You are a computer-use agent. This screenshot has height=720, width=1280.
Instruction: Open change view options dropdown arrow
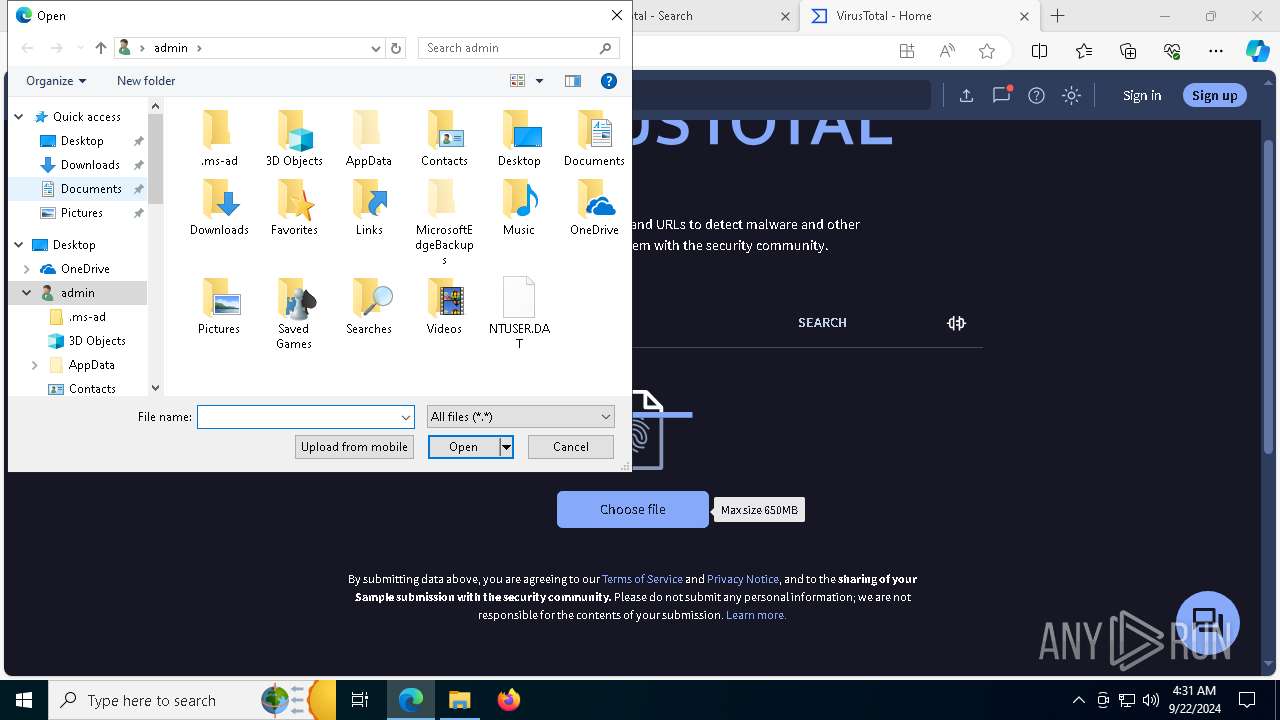coord(539,81)
